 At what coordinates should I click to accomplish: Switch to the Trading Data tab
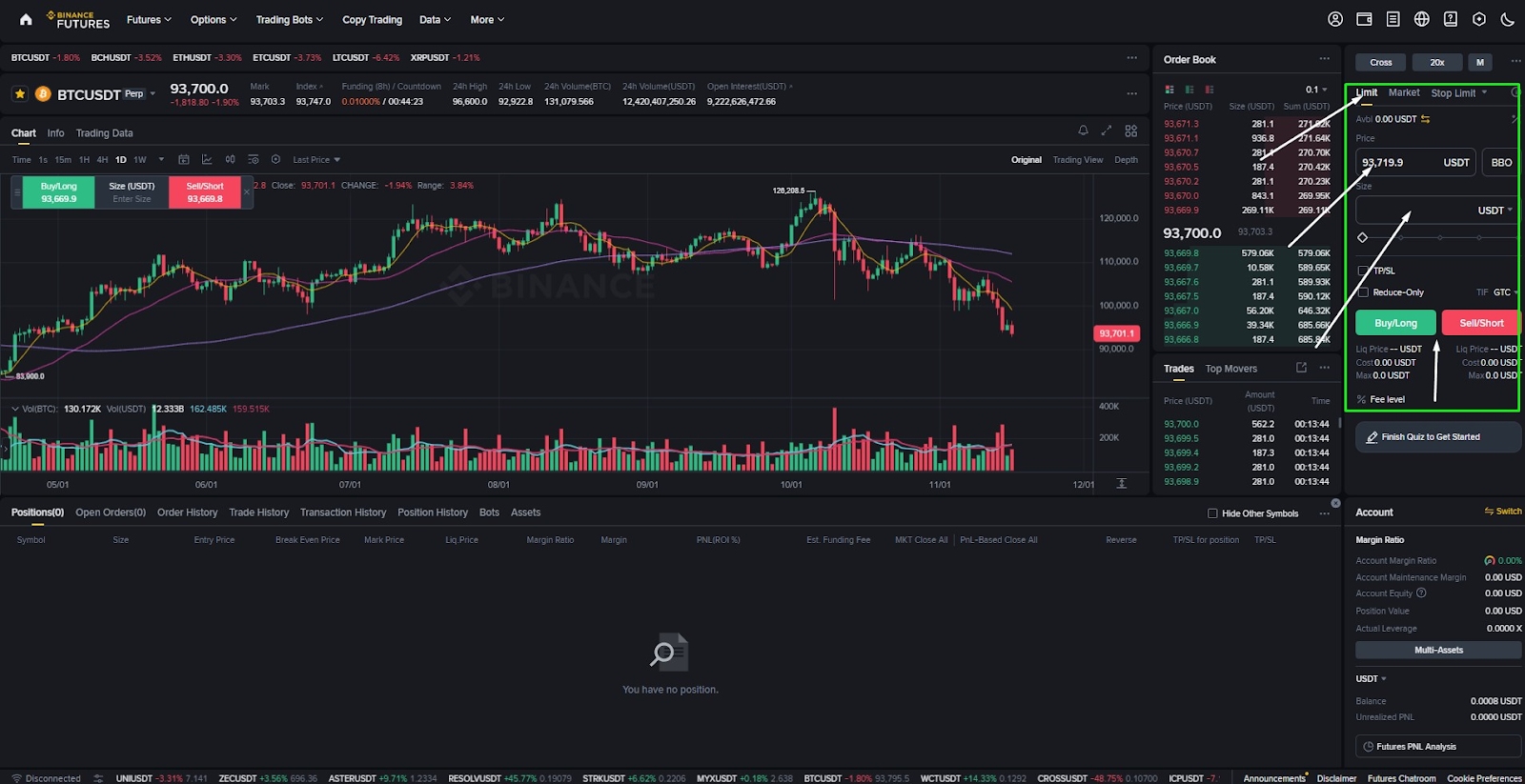click(104, 133)
